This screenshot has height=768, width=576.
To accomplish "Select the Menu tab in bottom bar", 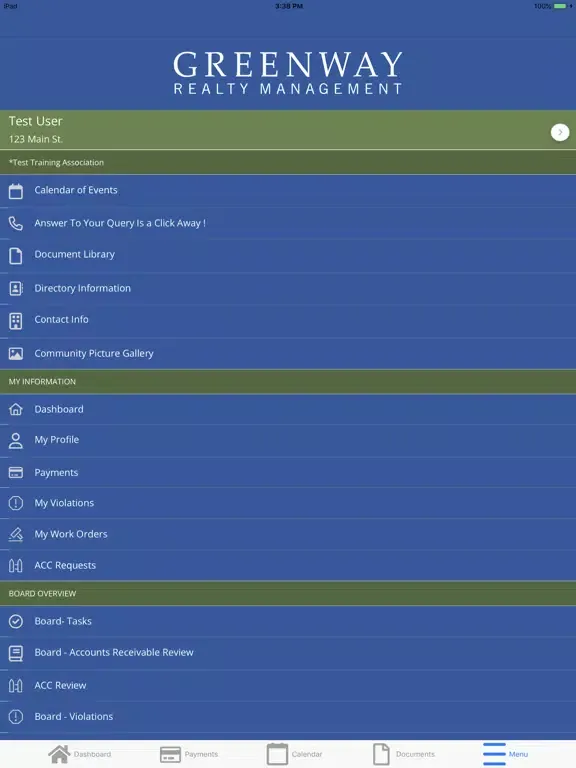I will (505, 754).
